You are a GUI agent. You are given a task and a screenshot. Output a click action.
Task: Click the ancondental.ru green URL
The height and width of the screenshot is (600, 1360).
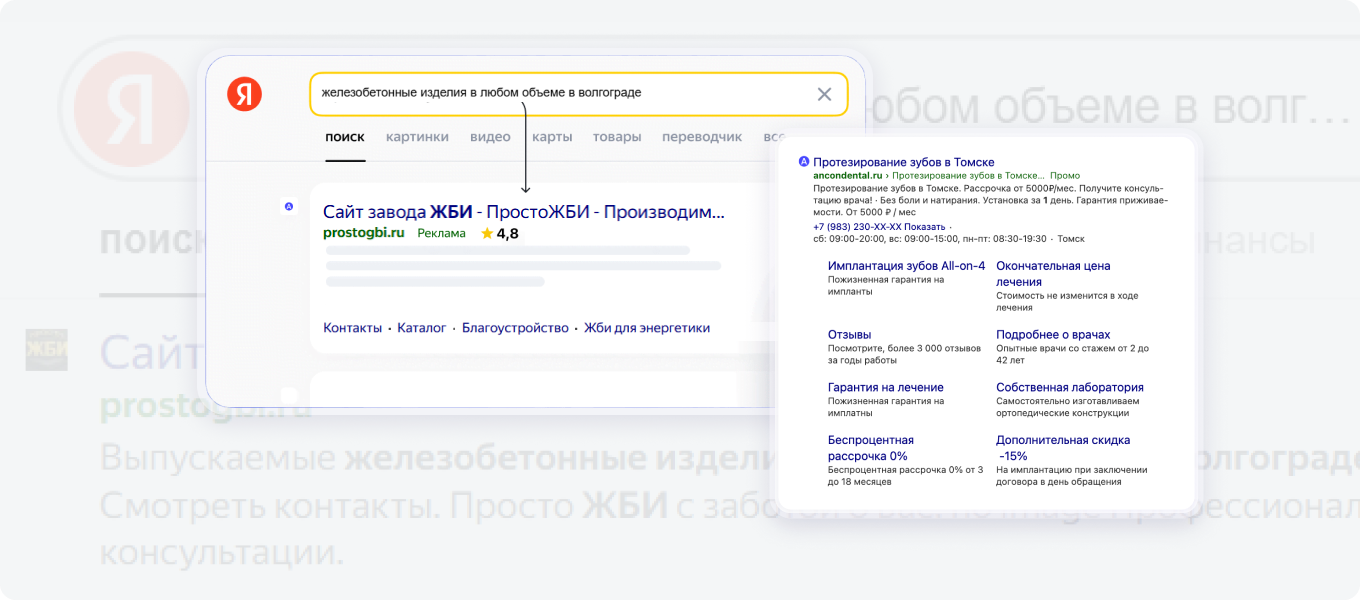pos(849,175)
